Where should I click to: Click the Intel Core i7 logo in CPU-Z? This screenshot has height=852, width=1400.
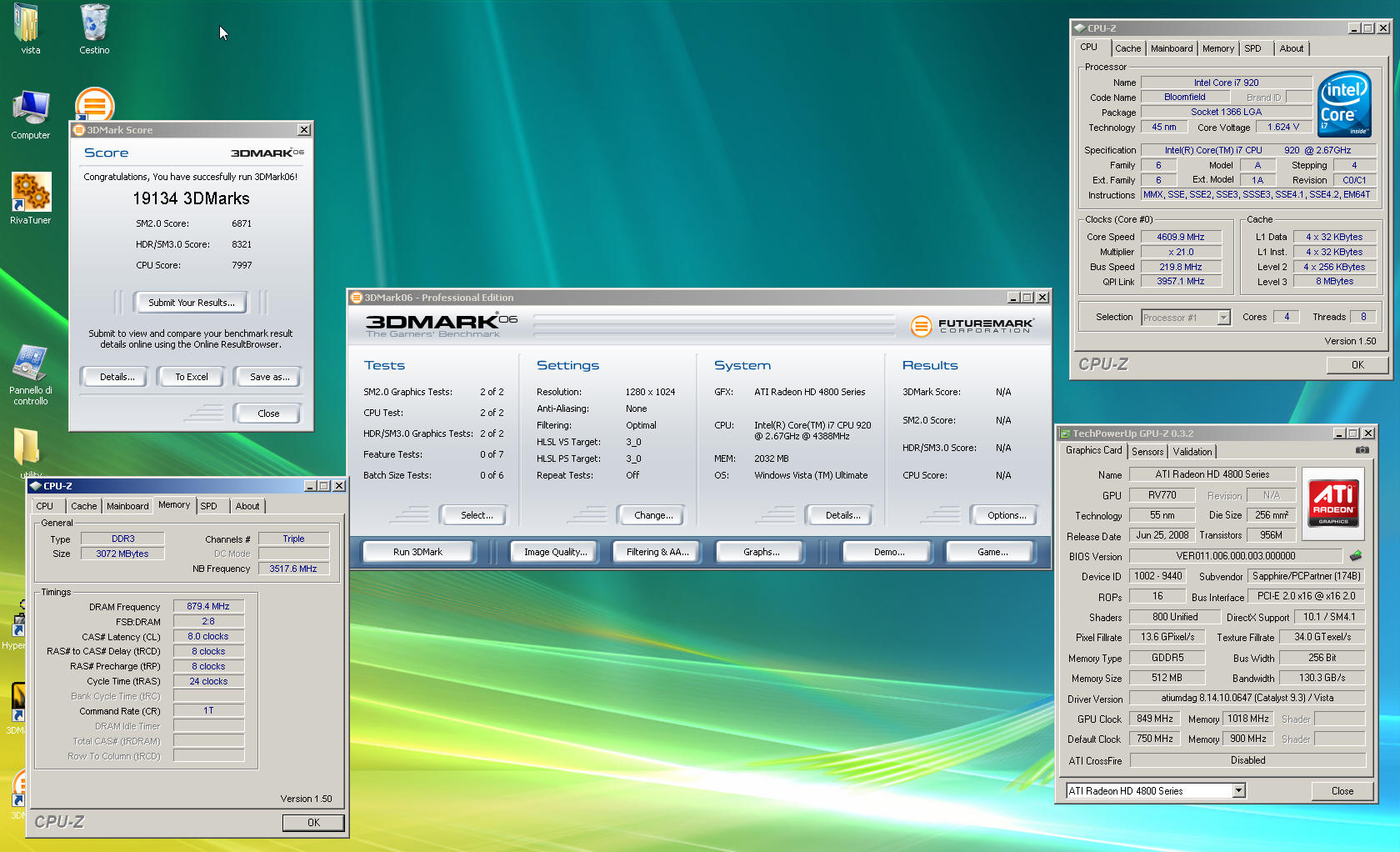click(1344, 104)
